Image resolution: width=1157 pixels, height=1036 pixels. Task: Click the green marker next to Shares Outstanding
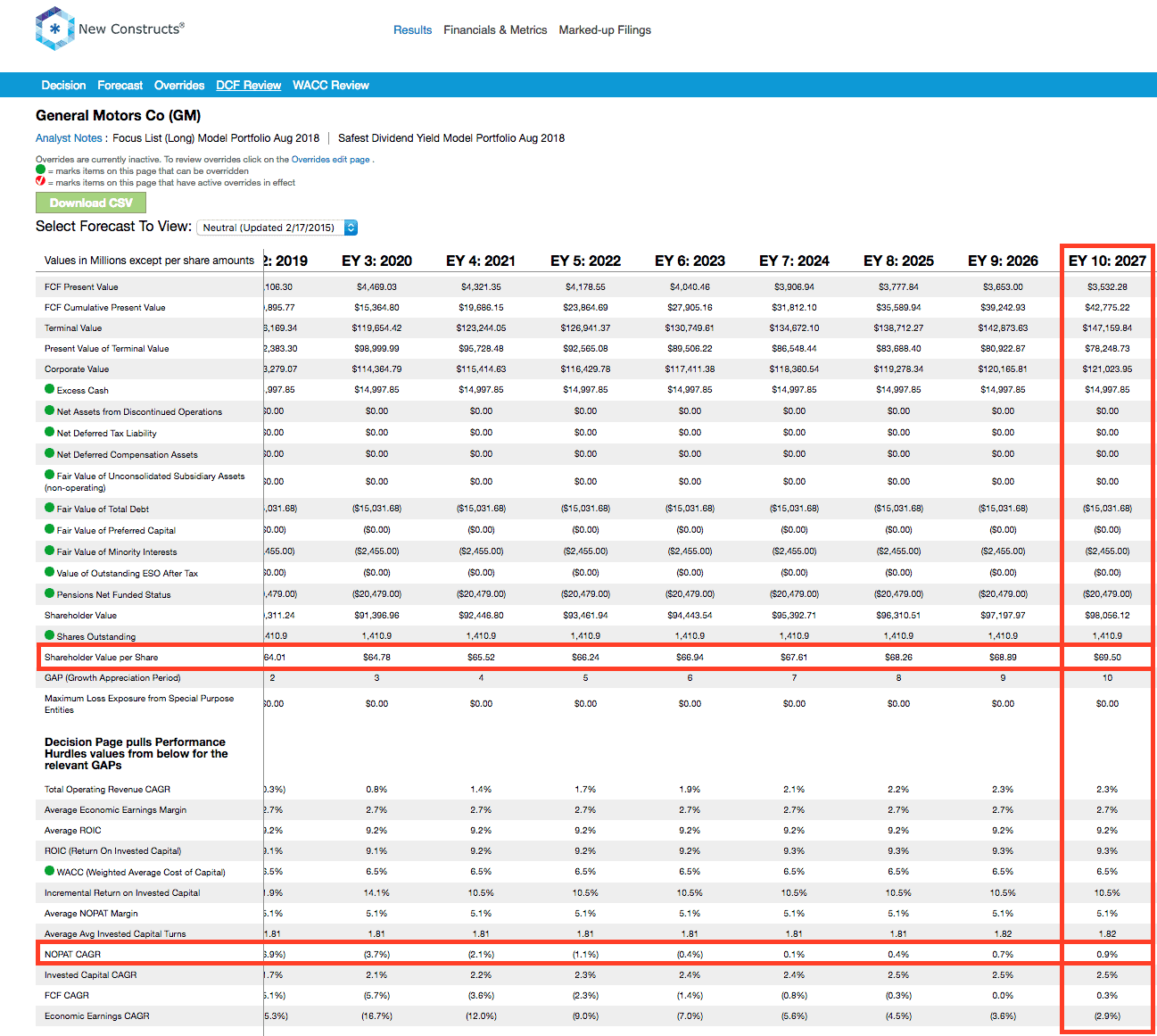[50, 635]
